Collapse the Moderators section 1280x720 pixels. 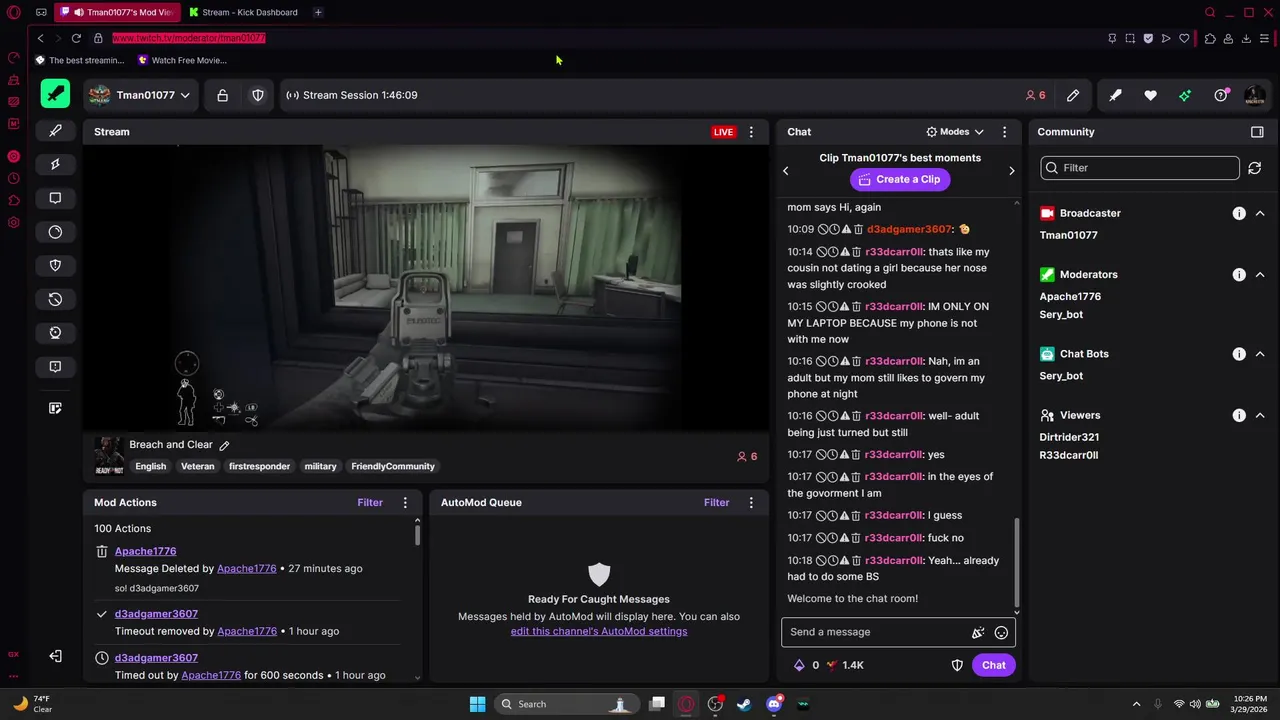click(1260, 275)
